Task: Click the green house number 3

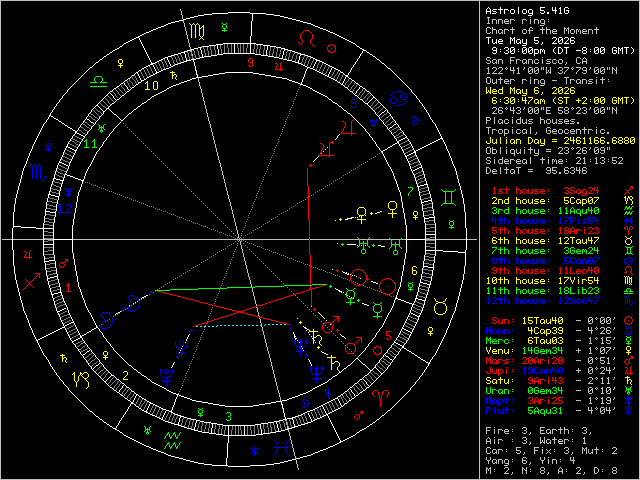Action: coord(229,417)
